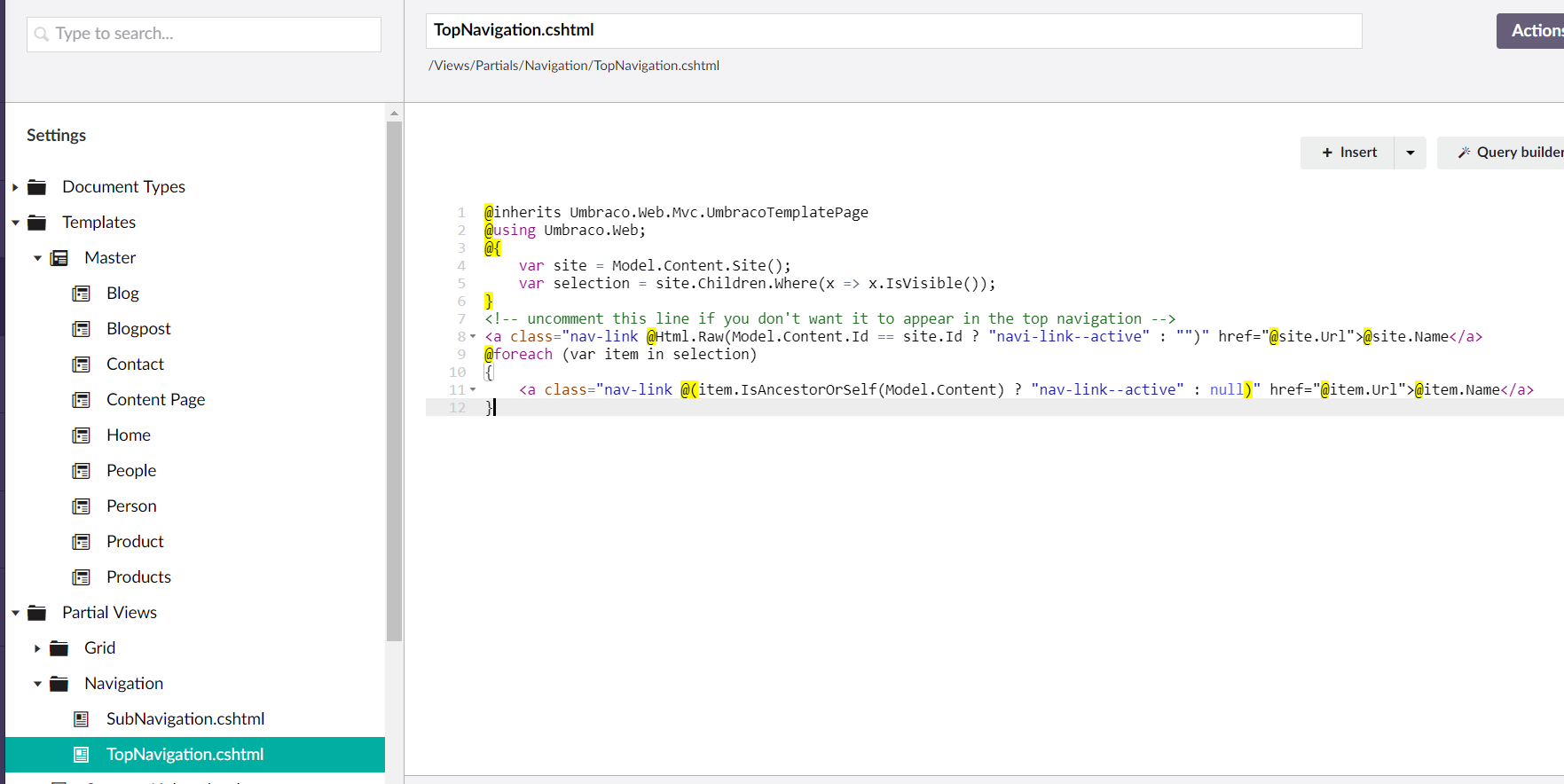Click the tree panel vertical scrollbar
The width and height of the screenshot is (1564, 784).
pyautogui.click(x=394, y=381)
